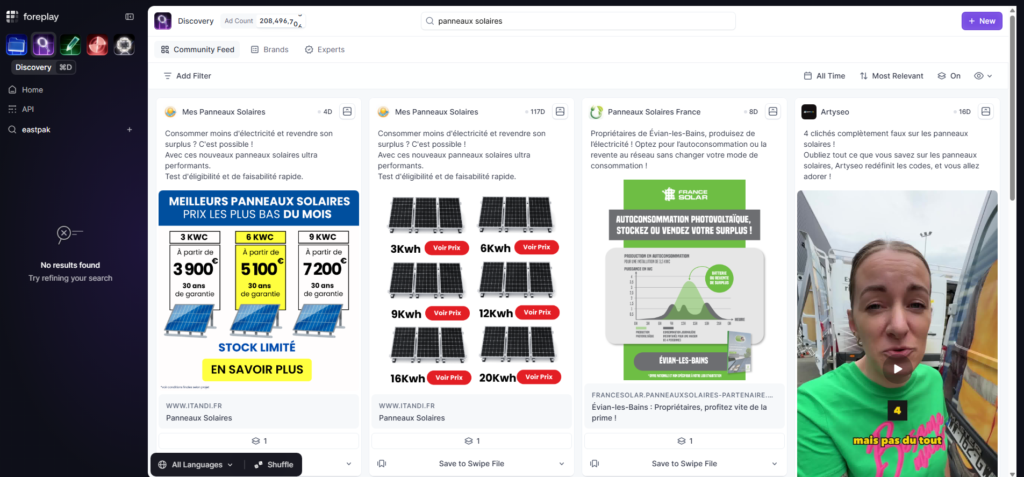
Task: Click the layers count 1 on 117D card
Action: pyautogui.click(x=472, y=441)
